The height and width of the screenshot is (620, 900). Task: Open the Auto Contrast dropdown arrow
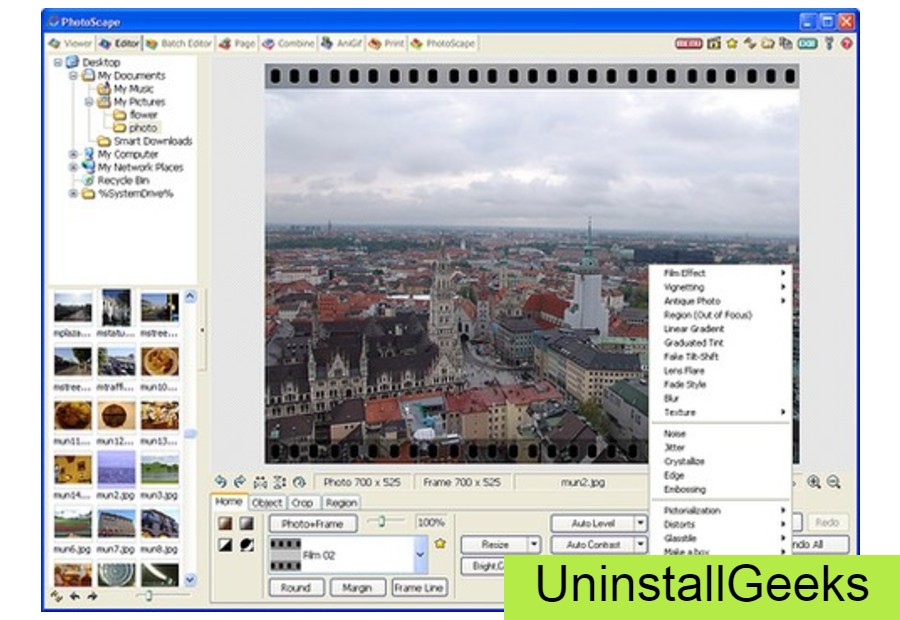[641, 544]
